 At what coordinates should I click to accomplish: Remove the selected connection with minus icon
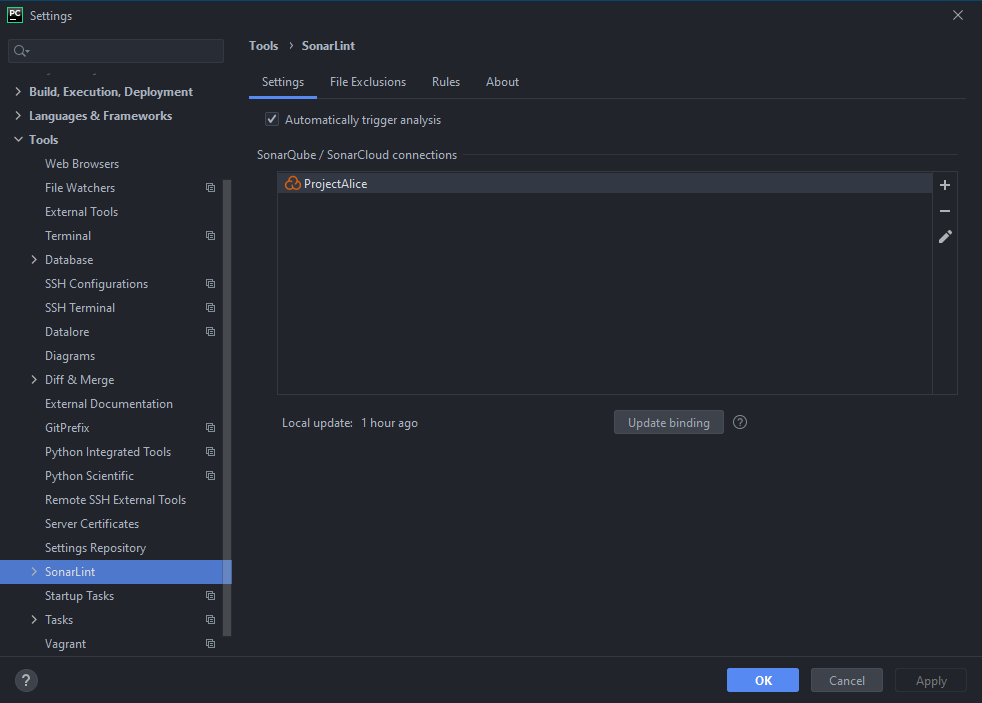pyautogui.click(x=945, y=211)
